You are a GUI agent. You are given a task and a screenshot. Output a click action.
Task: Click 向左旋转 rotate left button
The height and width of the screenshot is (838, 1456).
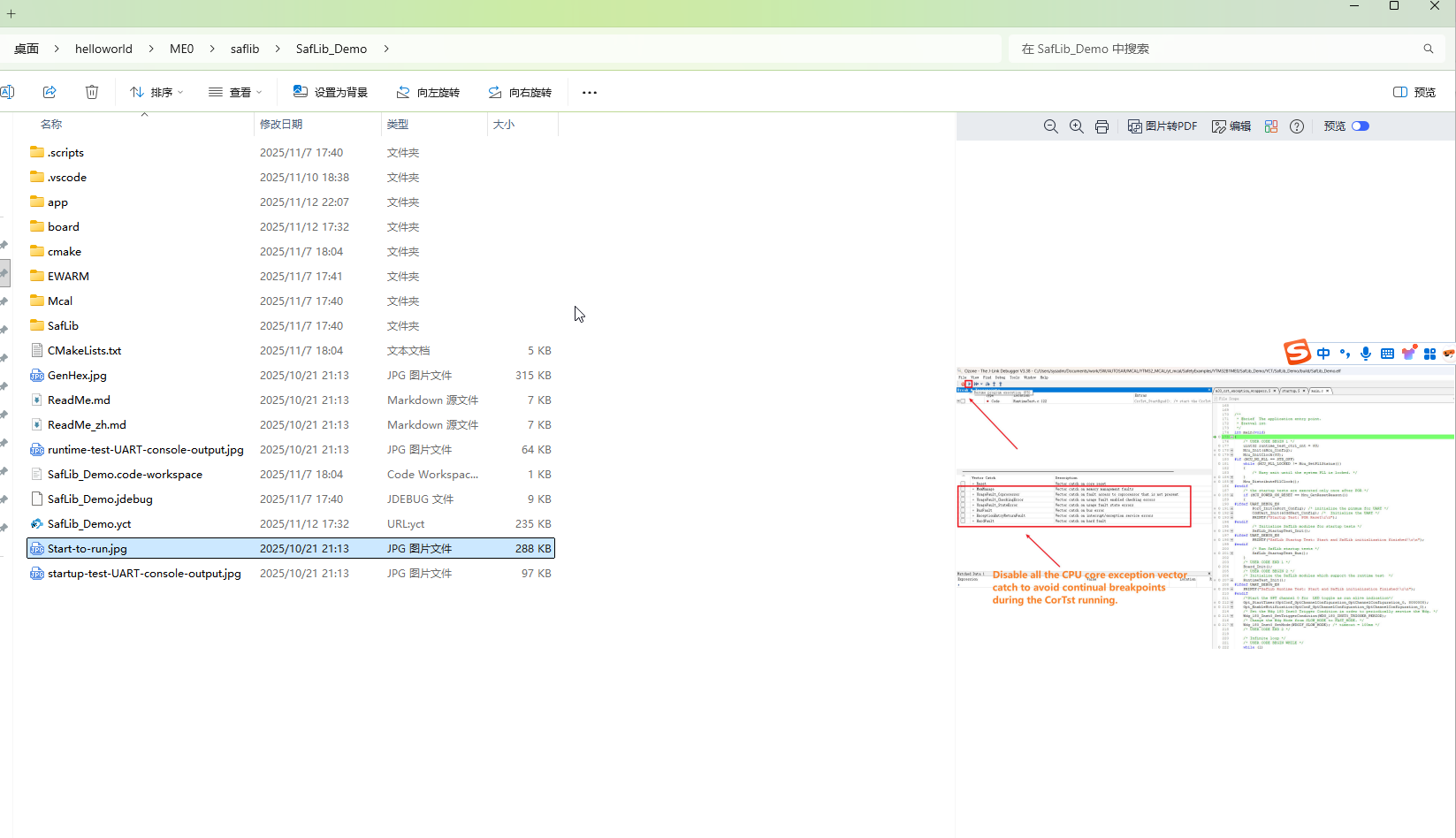click(x=428, y=92)
